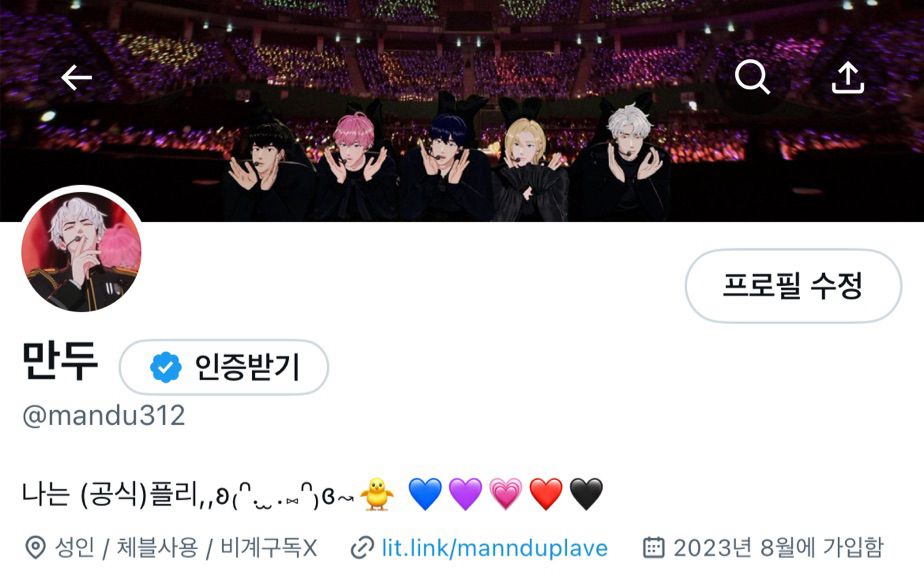Click the red heart emoji

coord(546,494)
